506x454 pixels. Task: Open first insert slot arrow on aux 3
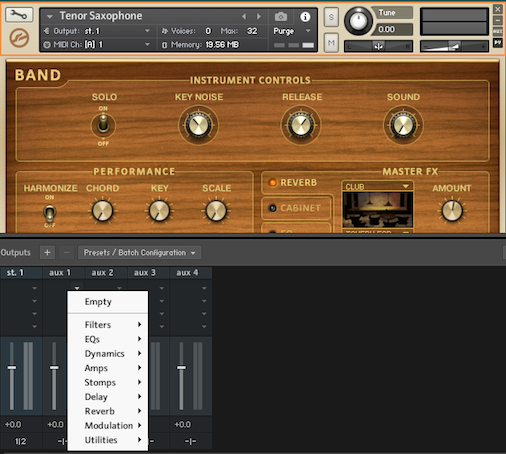tap(162, 288)
